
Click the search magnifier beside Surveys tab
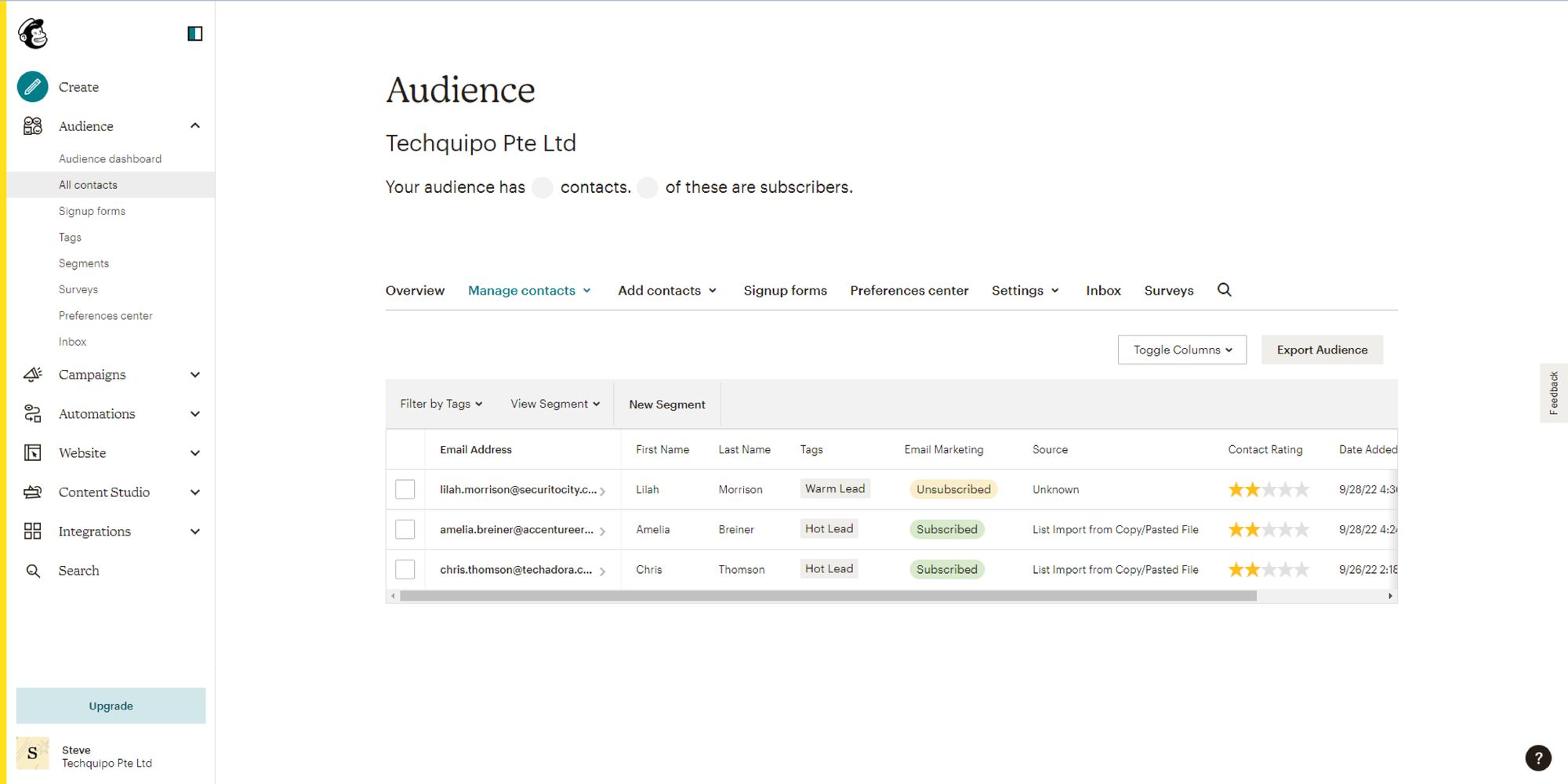click(1224, 290)
